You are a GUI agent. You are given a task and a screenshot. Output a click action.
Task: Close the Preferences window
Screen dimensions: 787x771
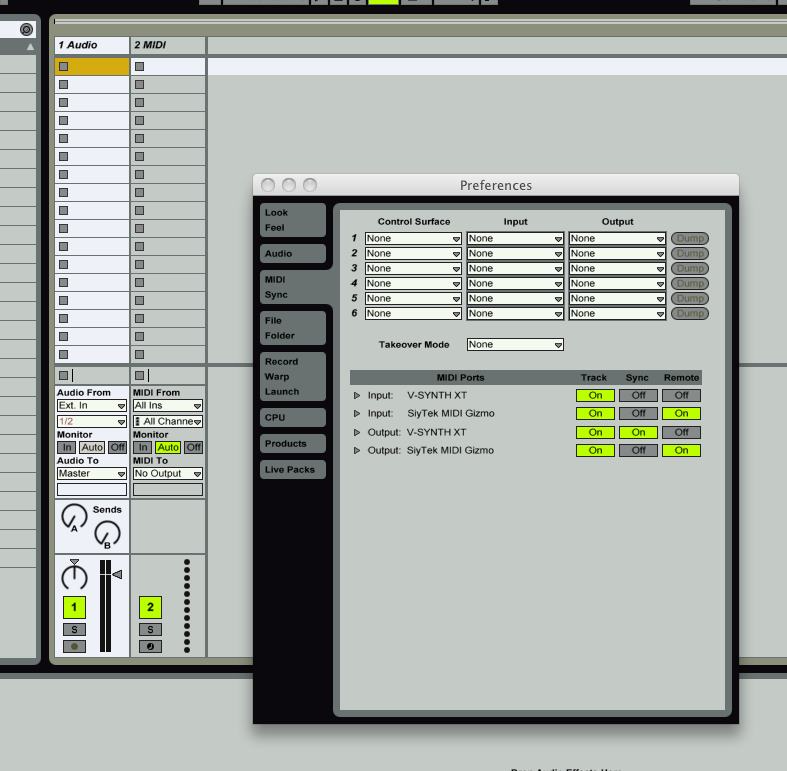coord(268,185)
